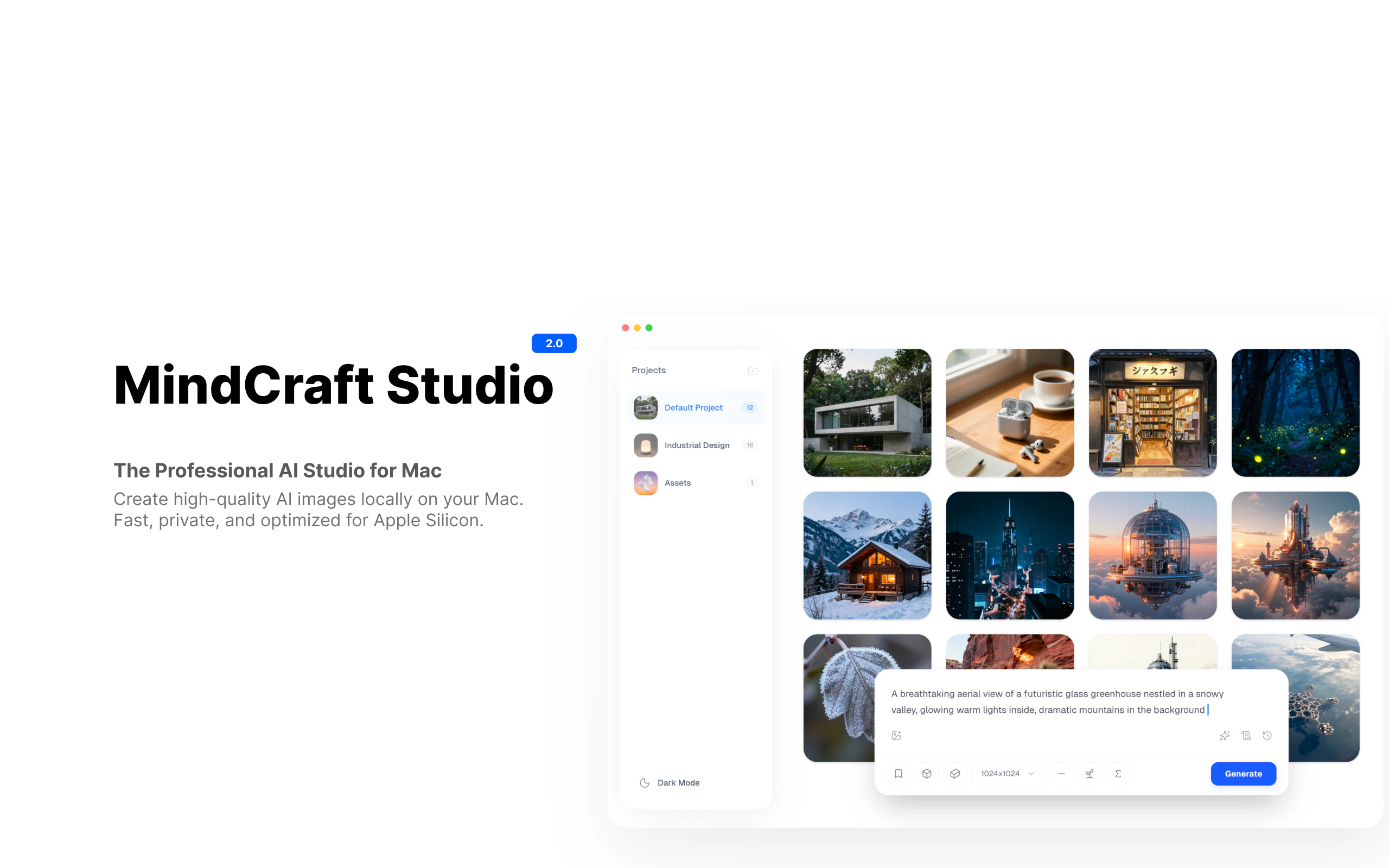Click the flat box icon button

[x=955, y=773]
